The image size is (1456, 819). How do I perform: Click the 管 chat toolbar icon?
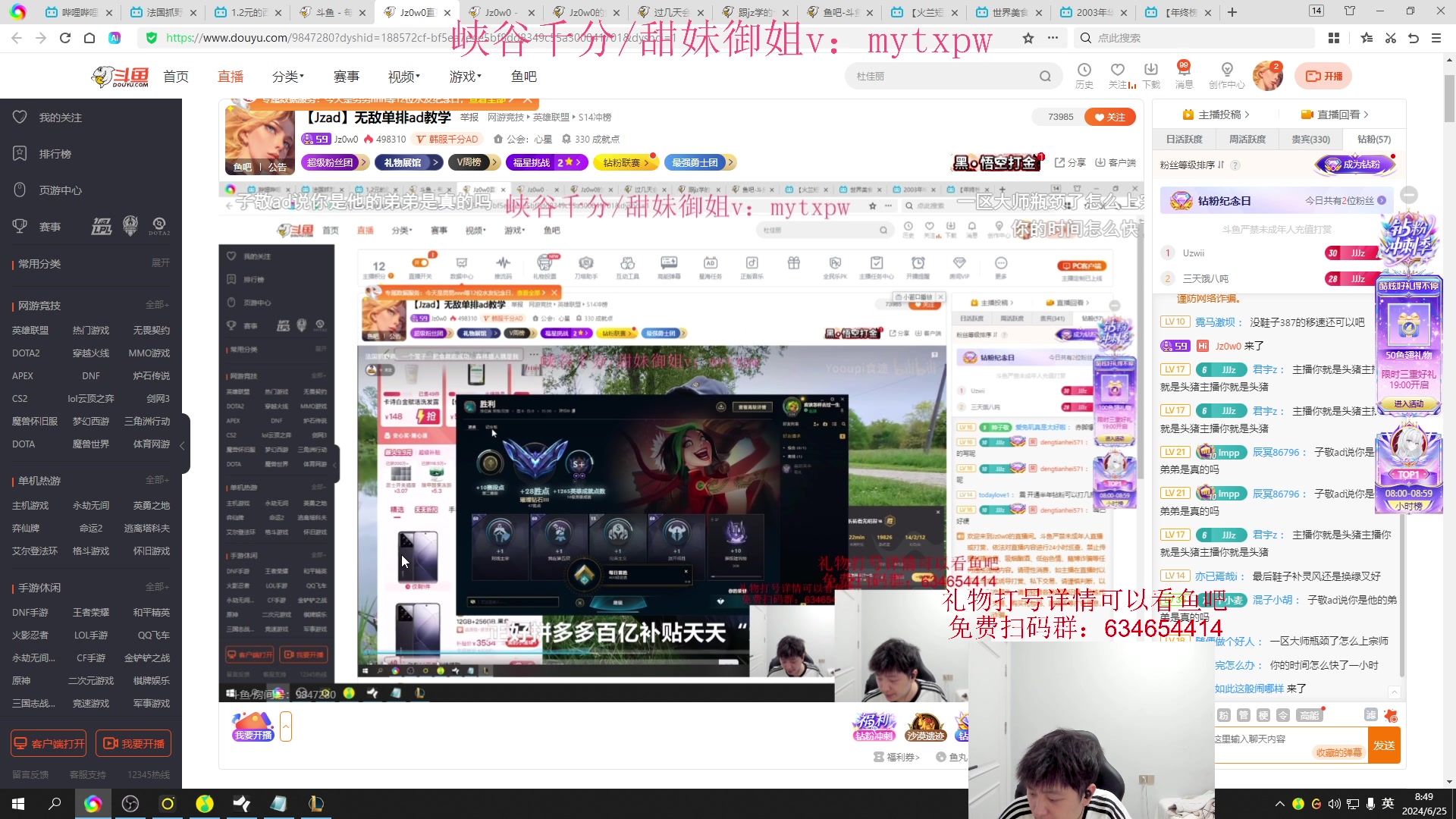point(1243,715)
